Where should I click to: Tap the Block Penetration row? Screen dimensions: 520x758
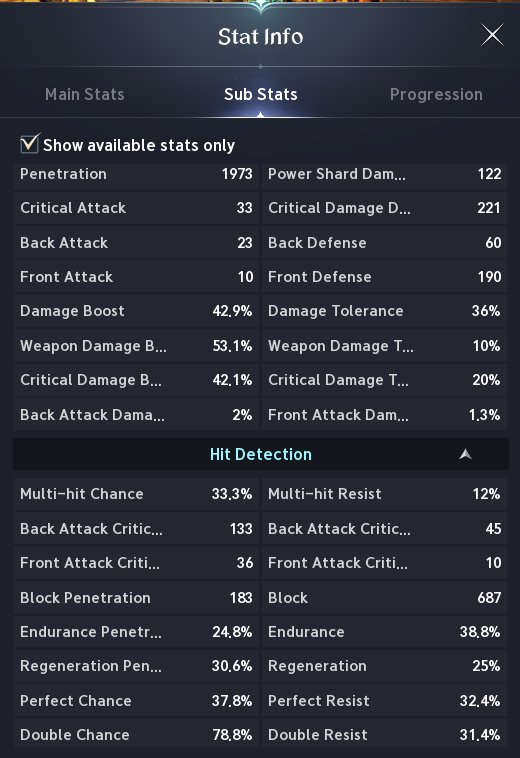pyautogui.click(x=136, y=598)
